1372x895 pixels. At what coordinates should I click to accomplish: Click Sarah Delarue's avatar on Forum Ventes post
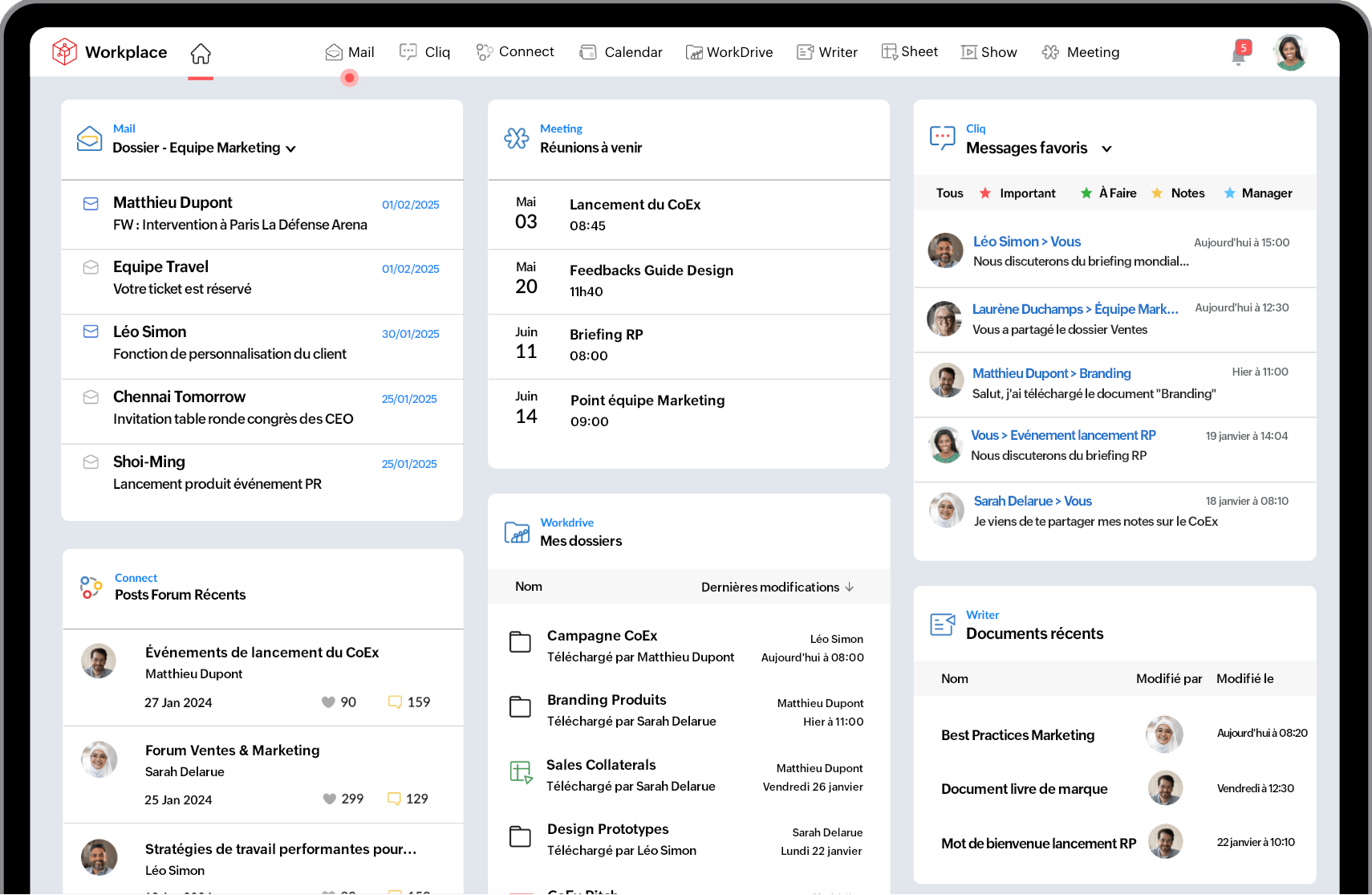coord(99,759)
